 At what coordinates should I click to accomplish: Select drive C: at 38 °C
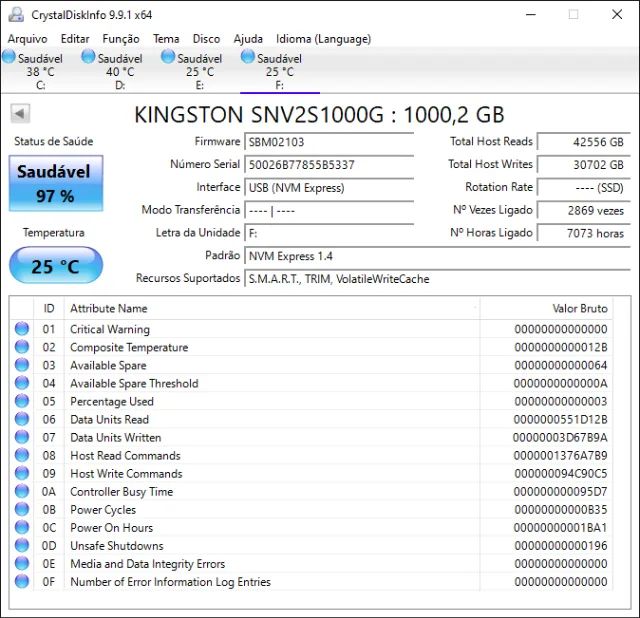[40, 71]
